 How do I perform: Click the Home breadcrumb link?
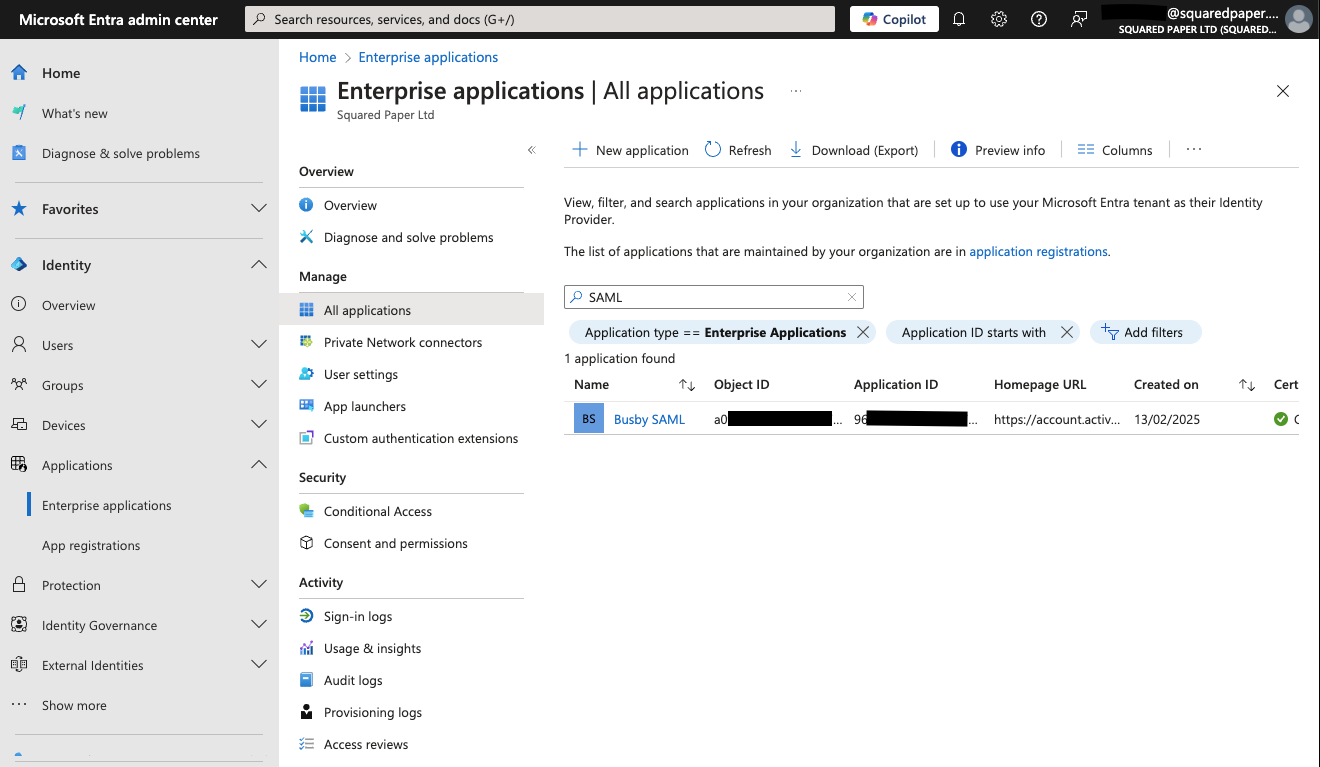click(317, 57)
